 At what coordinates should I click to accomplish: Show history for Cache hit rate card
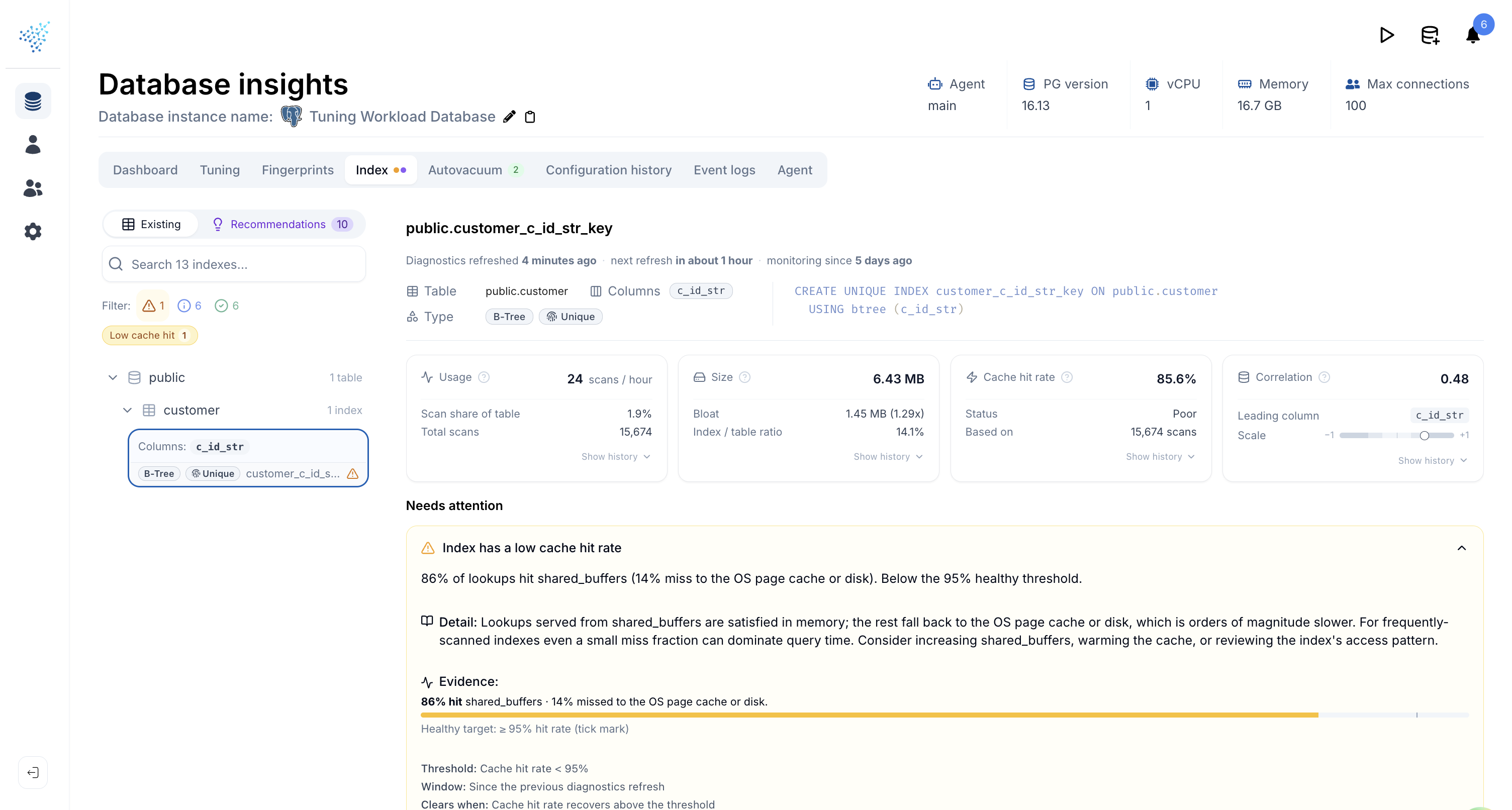(1161, 457)
